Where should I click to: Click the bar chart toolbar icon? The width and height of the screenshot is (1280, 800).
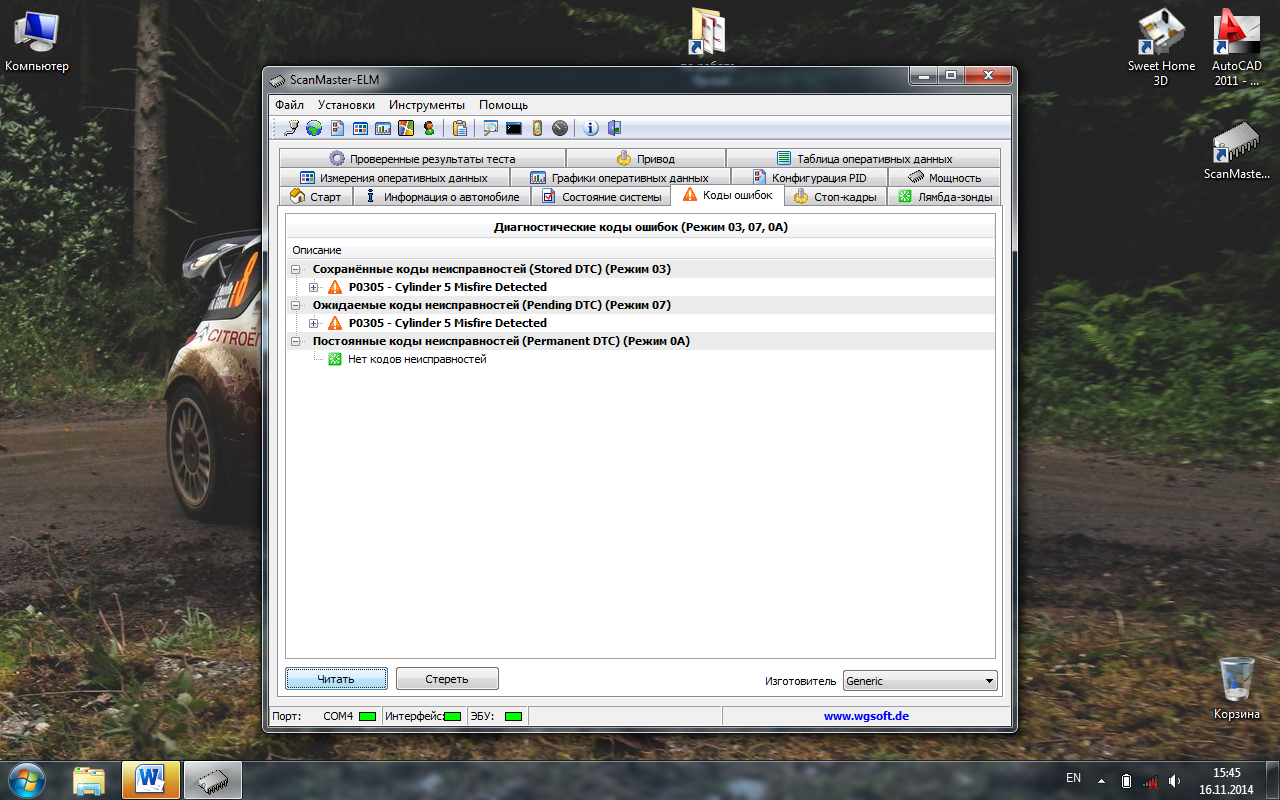(x=383, y=128)
